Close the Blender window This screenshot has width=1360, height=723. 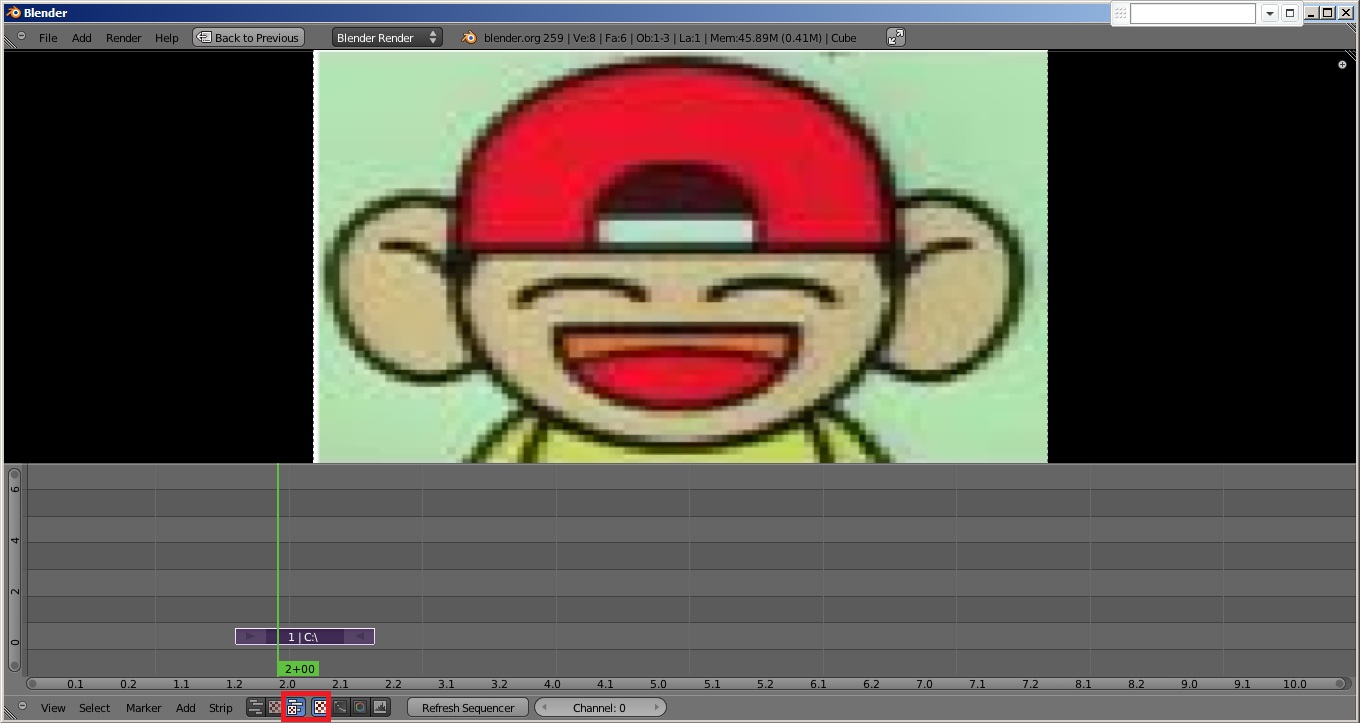coord(1345,13)
